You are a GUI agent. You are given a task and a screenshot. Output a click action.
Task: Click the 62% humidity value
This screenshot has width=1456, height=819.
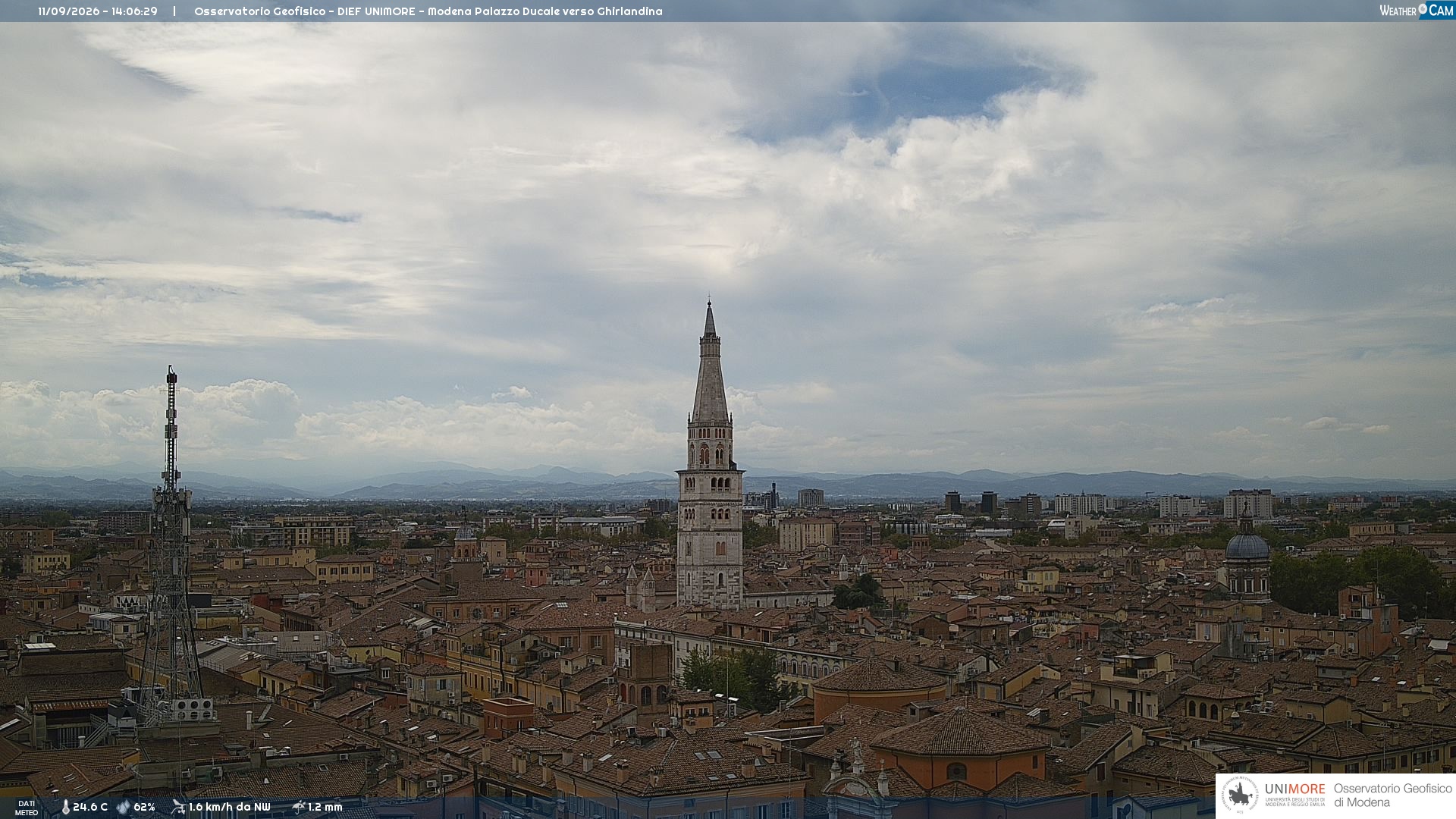(x=144, y=807)
